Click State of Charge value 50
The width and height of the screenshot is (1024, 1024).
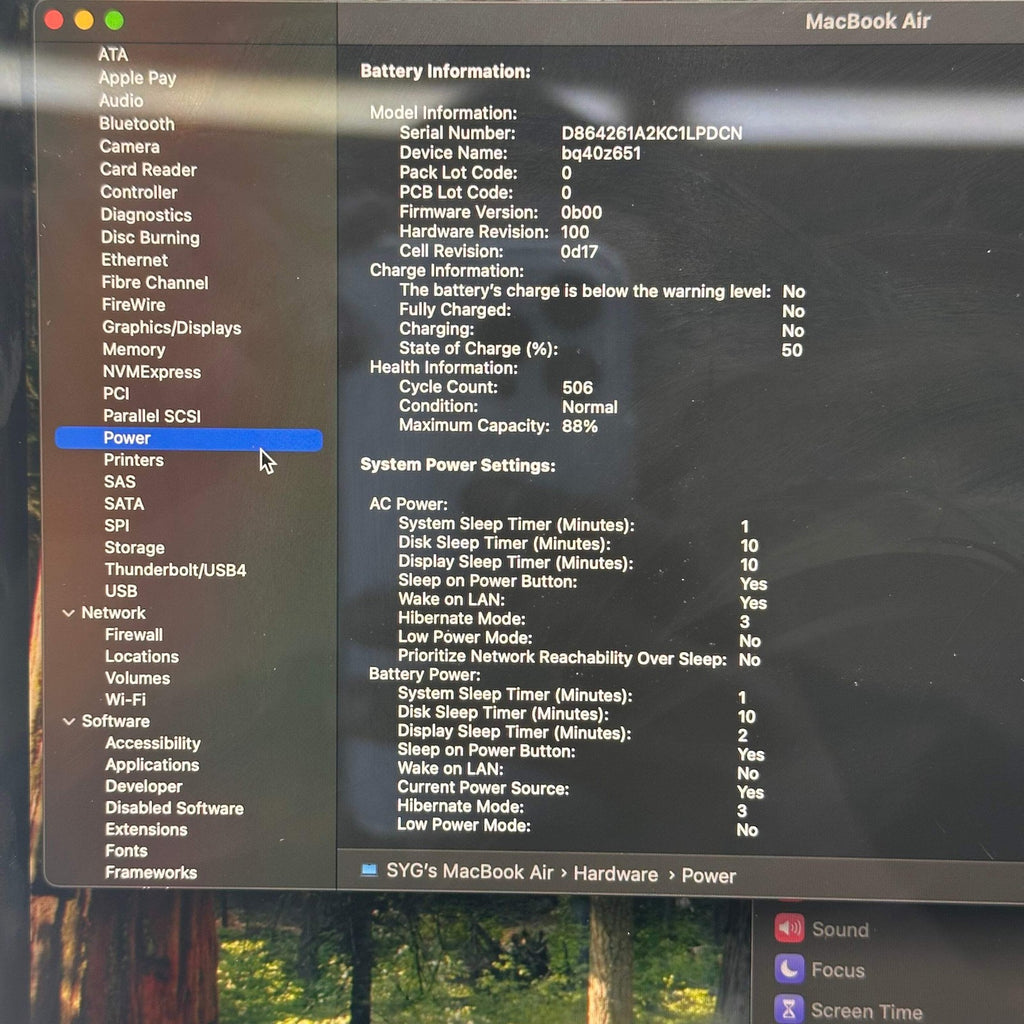pos(792,350)
